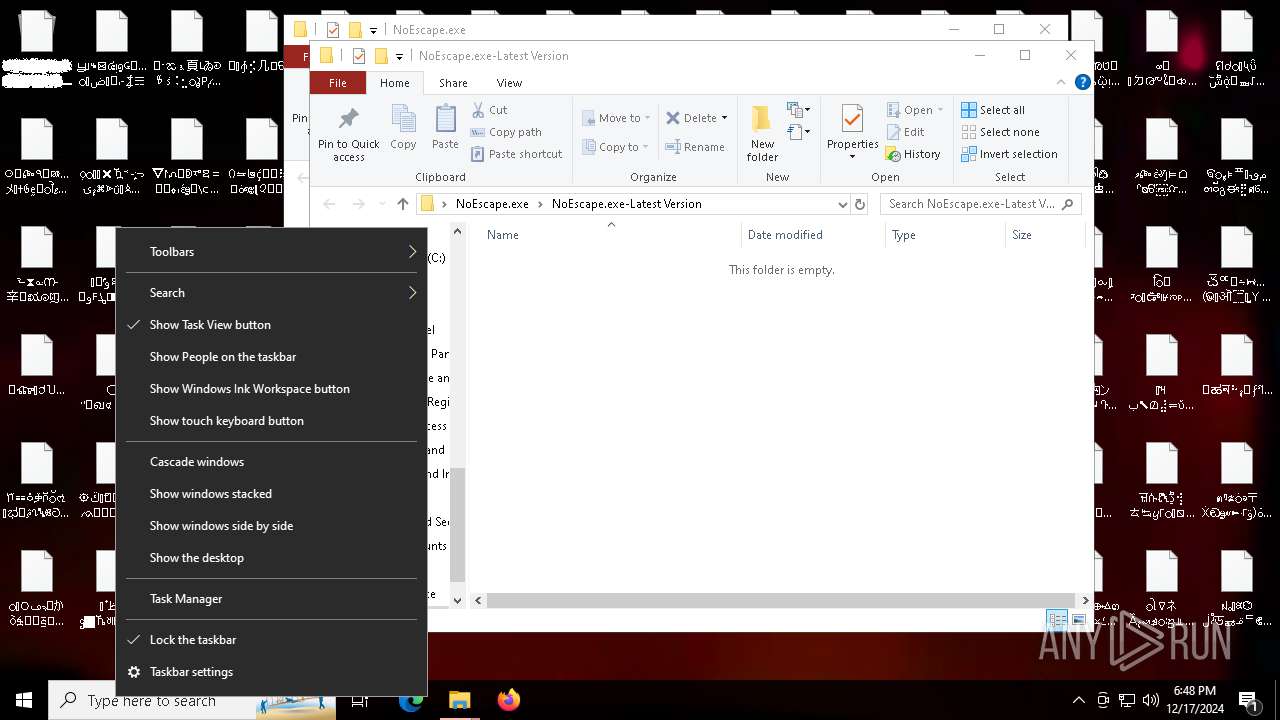The height and width of the screenshot is (720, 1280).
Task: Click the NoEscape.exe breadcrumb in address bar
Action: click(x=492, y=204)
